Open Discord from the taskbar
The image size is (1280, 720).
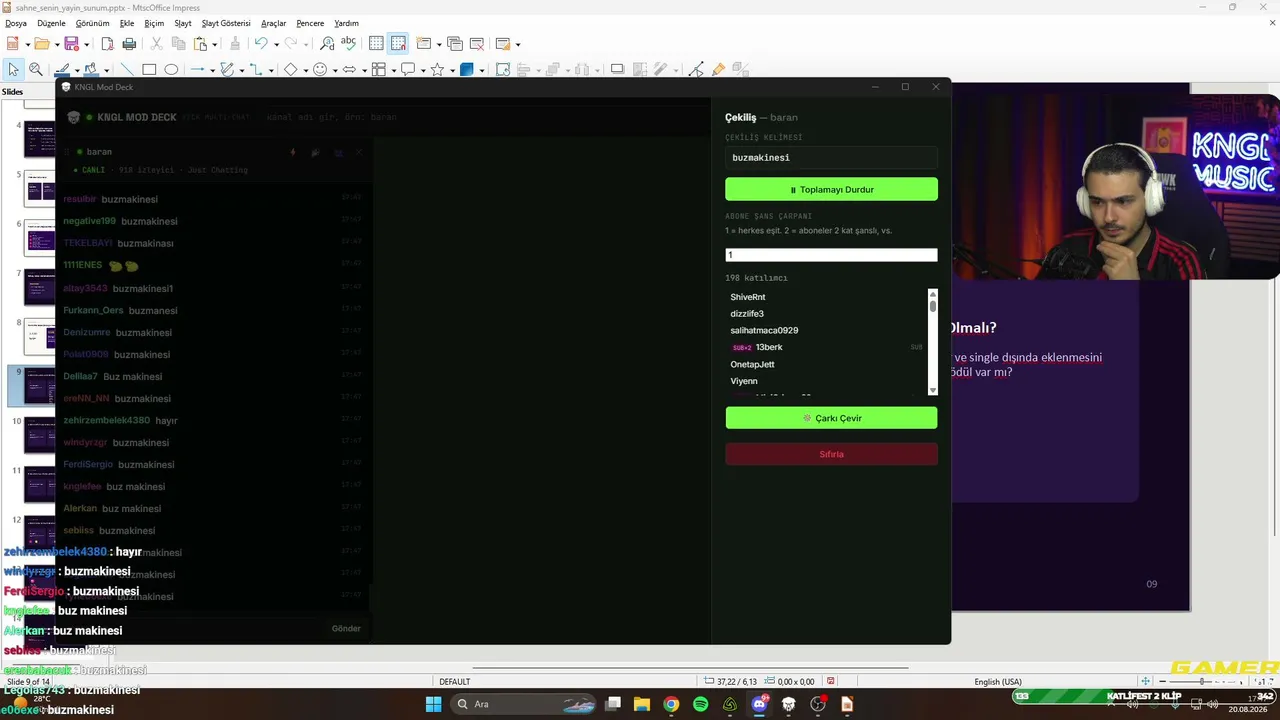[759, 704]
